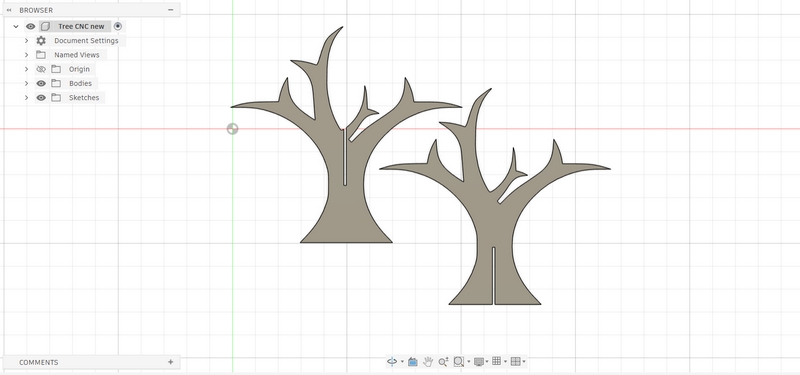Collapse the Browser panel with double arrows
800x375 pixels.
coord(9,10)
